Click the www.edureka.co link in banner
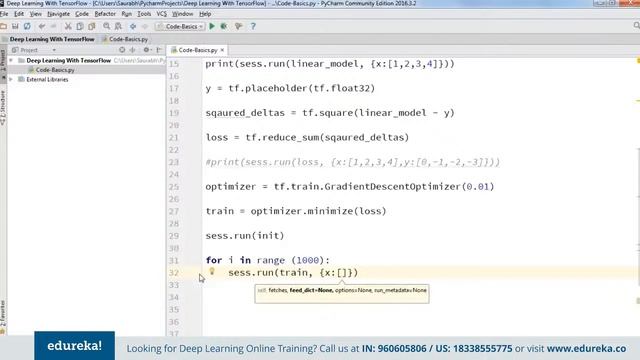 tap(586, 349)
